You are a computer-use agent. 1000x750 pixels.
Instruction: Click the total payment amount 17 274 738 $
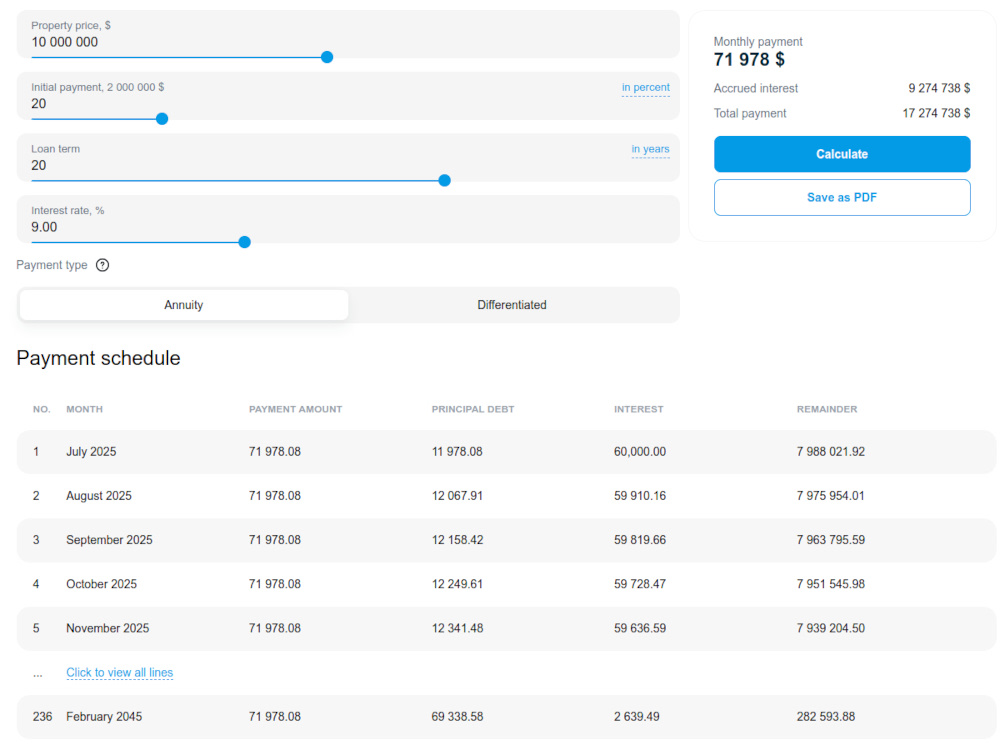[936, 114]
